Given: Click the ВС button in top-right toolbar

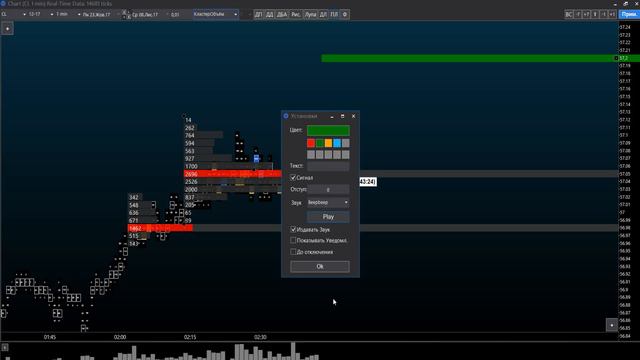Looking at the screenshot, I should tap(569, 14).
